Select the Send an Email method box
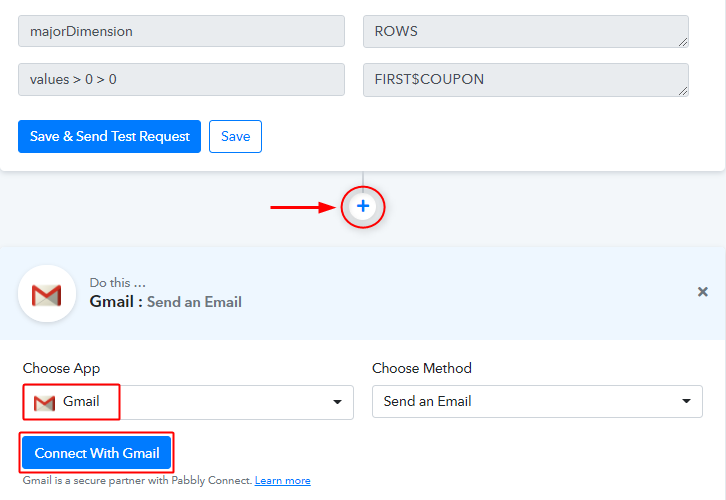The image size is (726, 500). coord(520,402)
